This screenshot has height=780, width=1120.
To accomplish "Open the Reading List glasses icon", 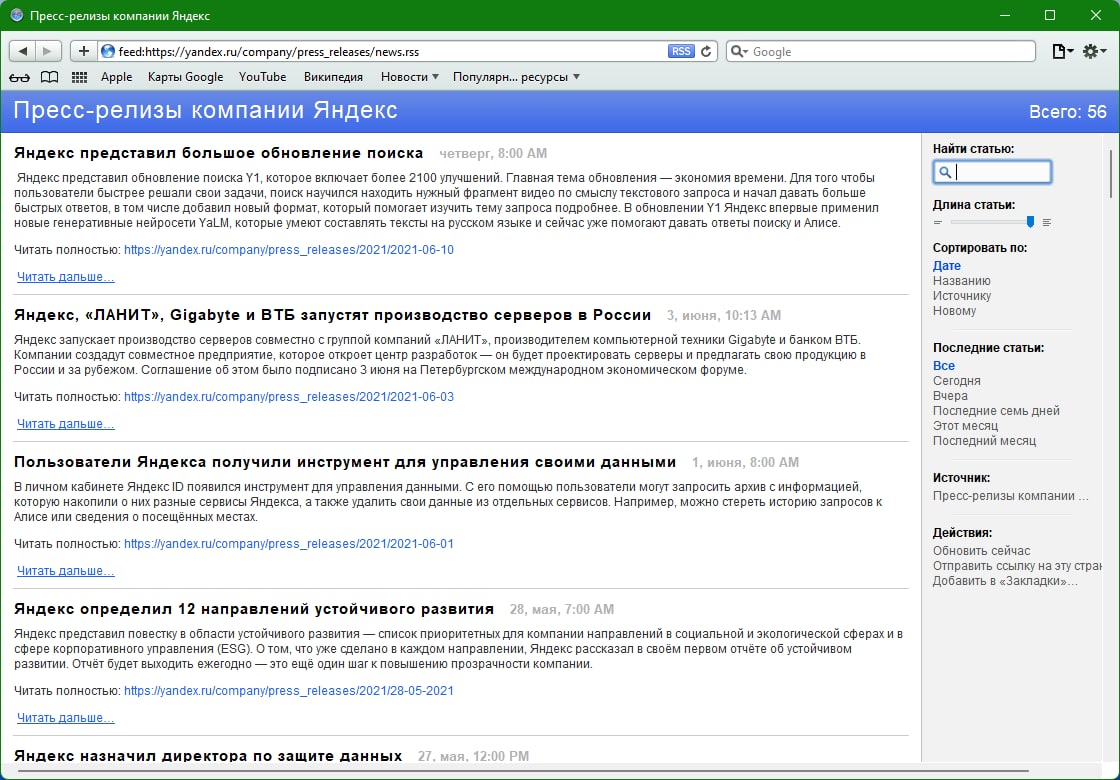I will click(x=19, y=77).
